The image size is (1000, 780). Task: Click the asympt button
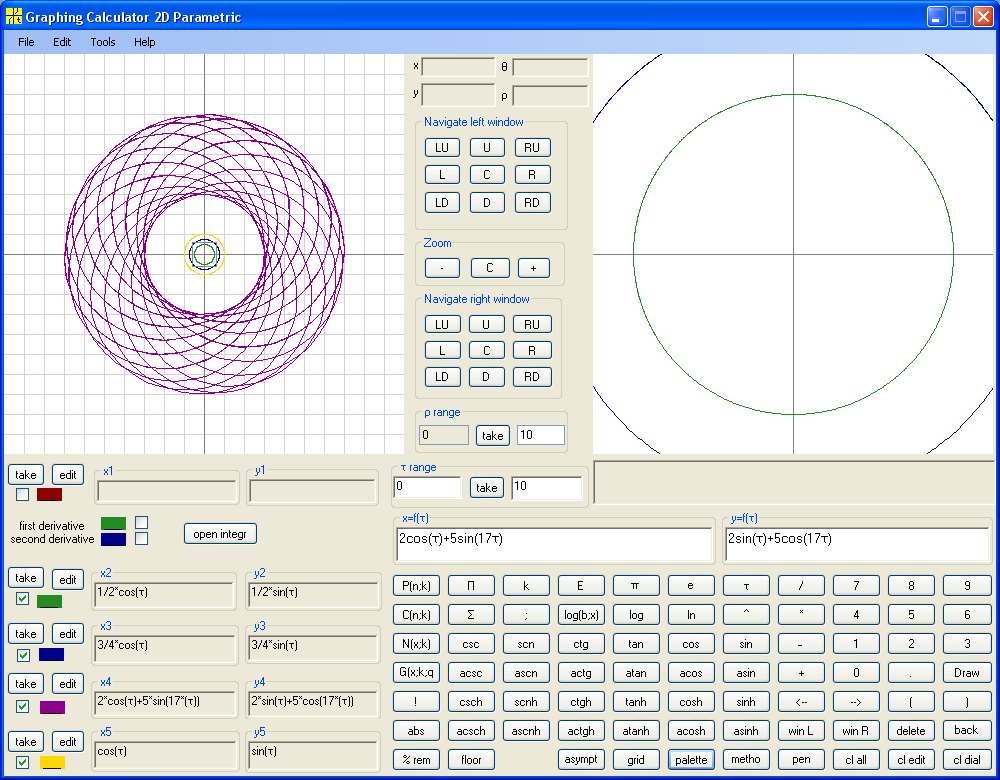[581, 760]
